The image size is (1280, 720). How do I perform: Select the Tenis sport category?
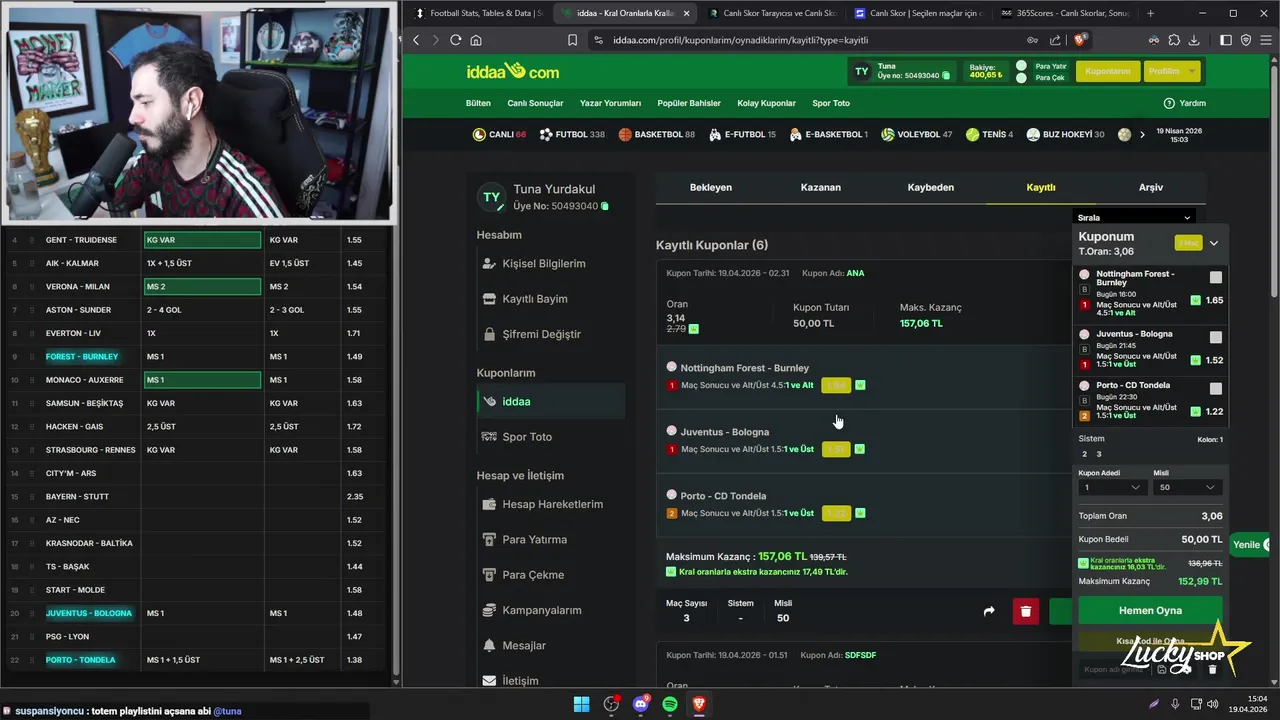(989, 134)
